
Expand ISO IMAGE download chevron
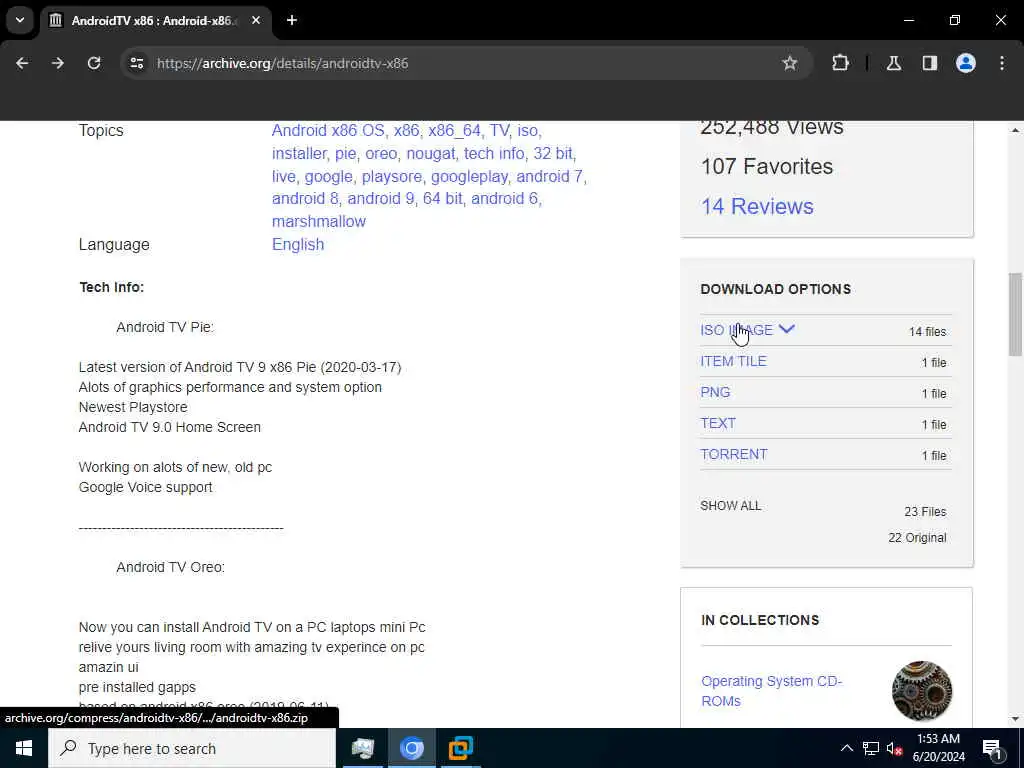(787, 329)
